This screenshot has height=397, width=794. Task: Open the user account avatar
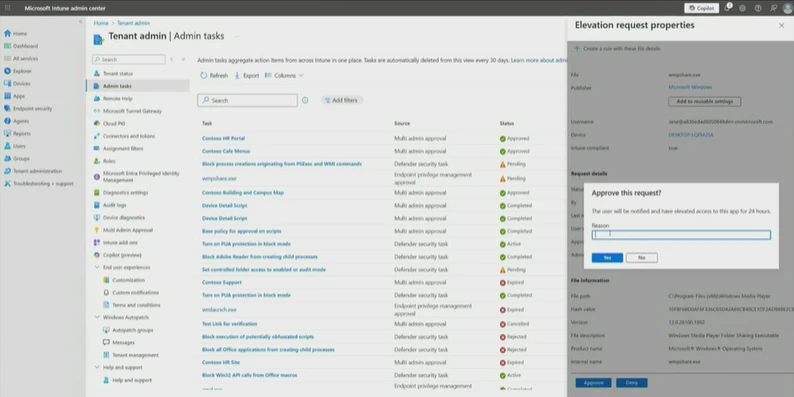coord(787,8)
